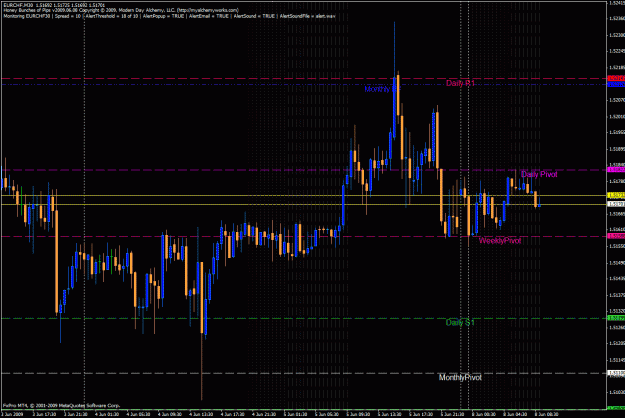Click the green Daily S1 label

pyautogui.click(x=460, y=322)
